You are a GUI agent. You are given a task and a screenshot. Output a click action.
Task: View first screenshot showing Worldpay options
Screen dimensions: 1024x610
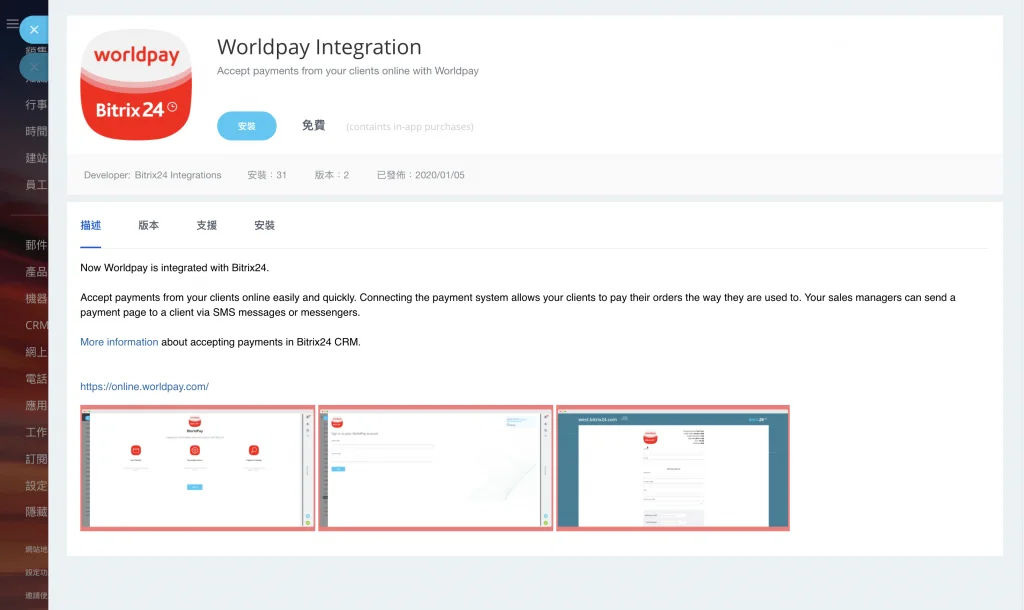197,467
